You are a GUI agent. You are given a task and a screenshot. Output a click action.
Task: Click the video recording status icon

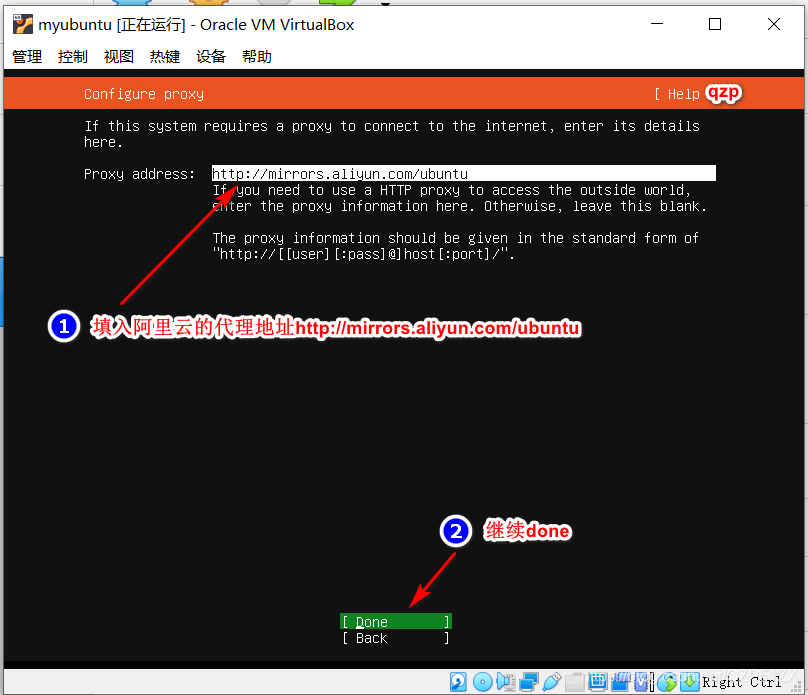pos(620,682)
